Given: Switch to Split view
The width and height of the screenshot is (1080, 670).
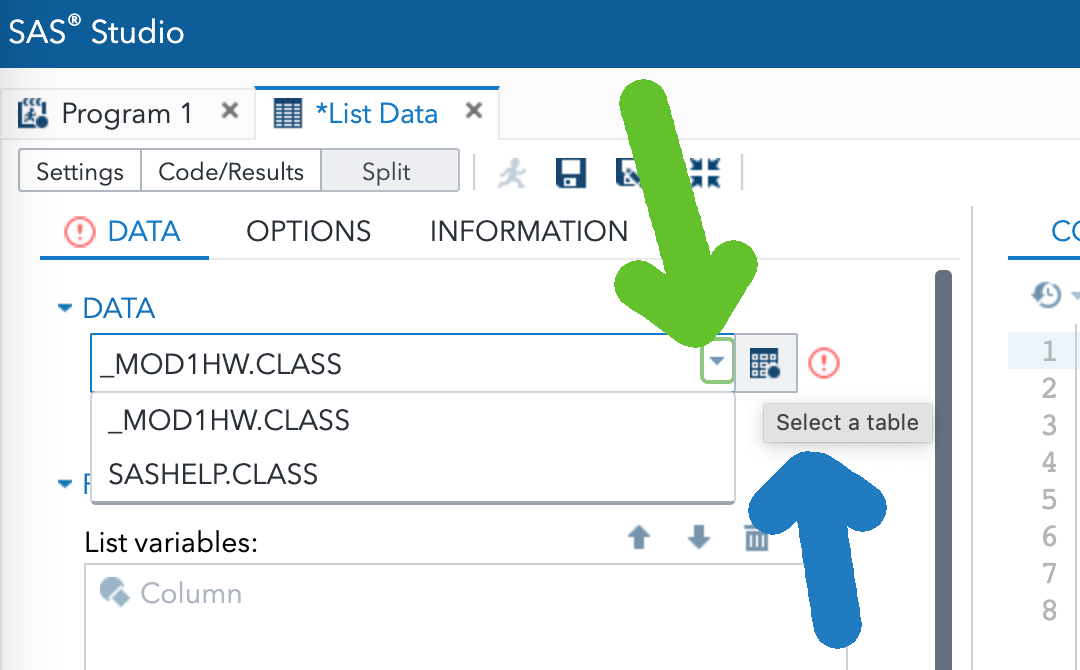Looking at the screenshot, I should [387, 171].
